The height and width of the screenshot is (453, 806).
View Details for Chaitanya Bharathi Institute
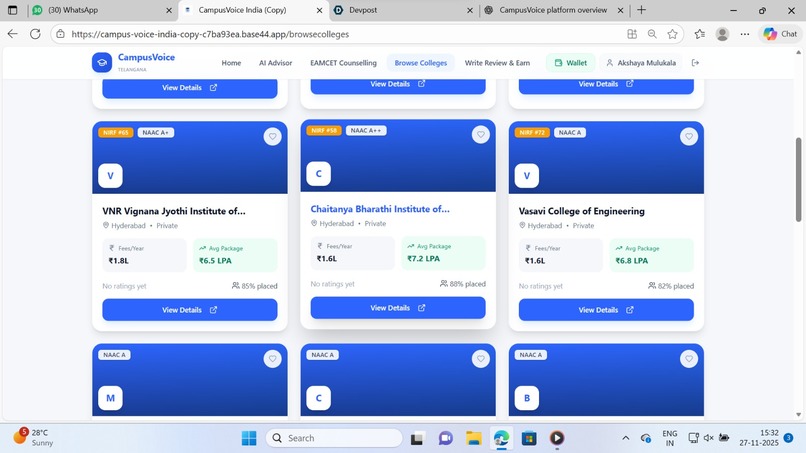pos(398,308)
